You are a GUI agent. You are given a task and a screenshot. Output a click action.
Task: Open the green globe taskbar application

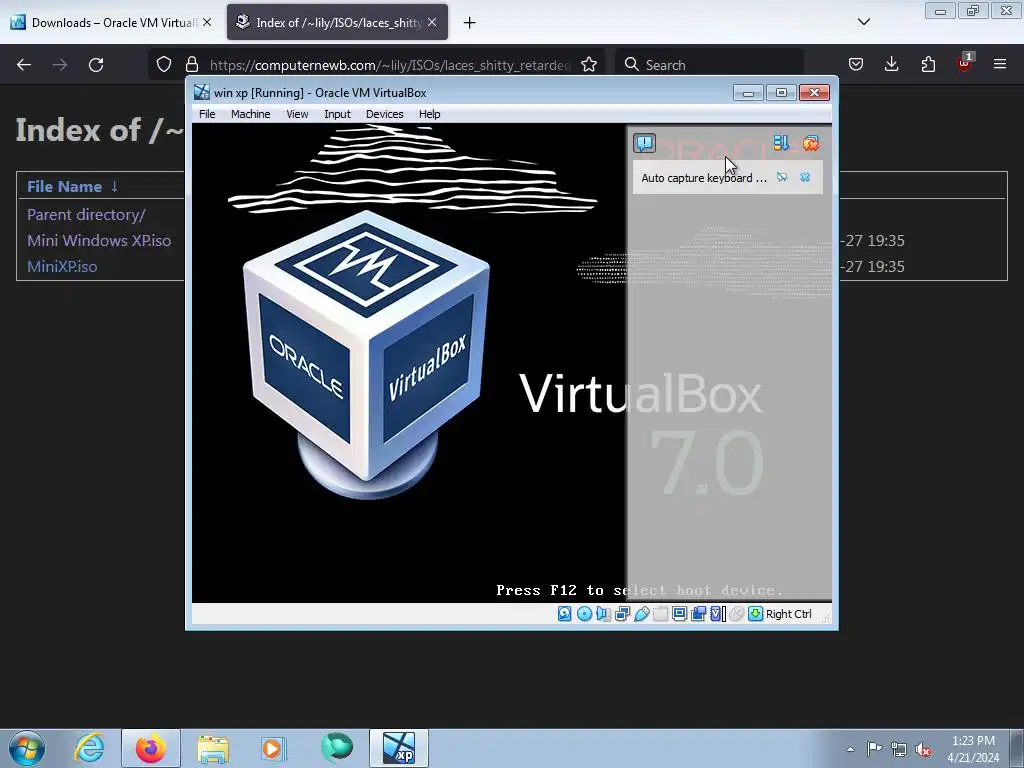336,747
